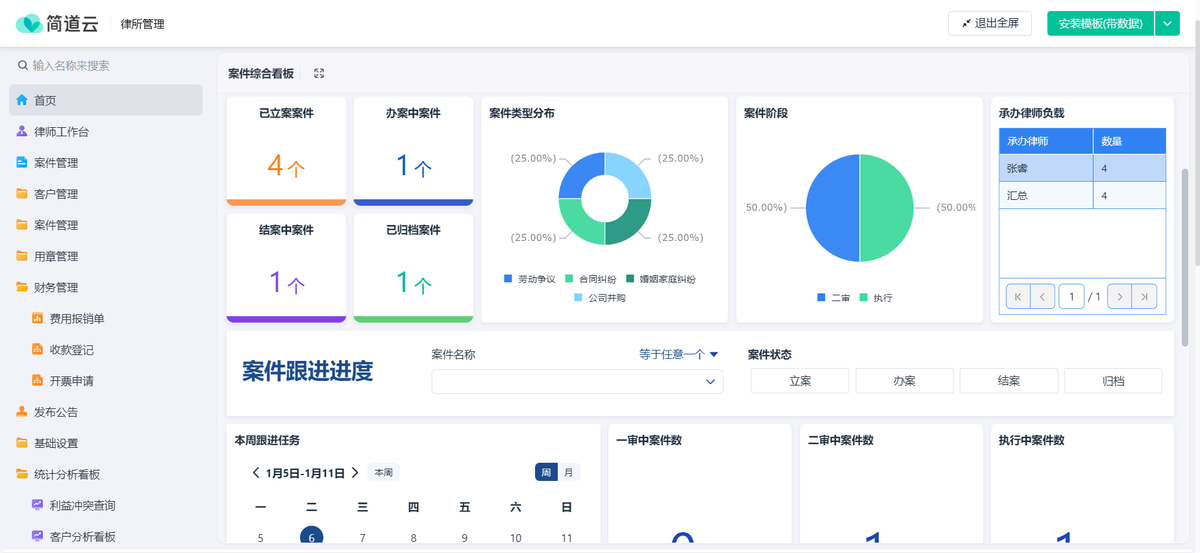Open 发布公告 in sidebar
Screen dimensions: 1200x553
point(105,411)
